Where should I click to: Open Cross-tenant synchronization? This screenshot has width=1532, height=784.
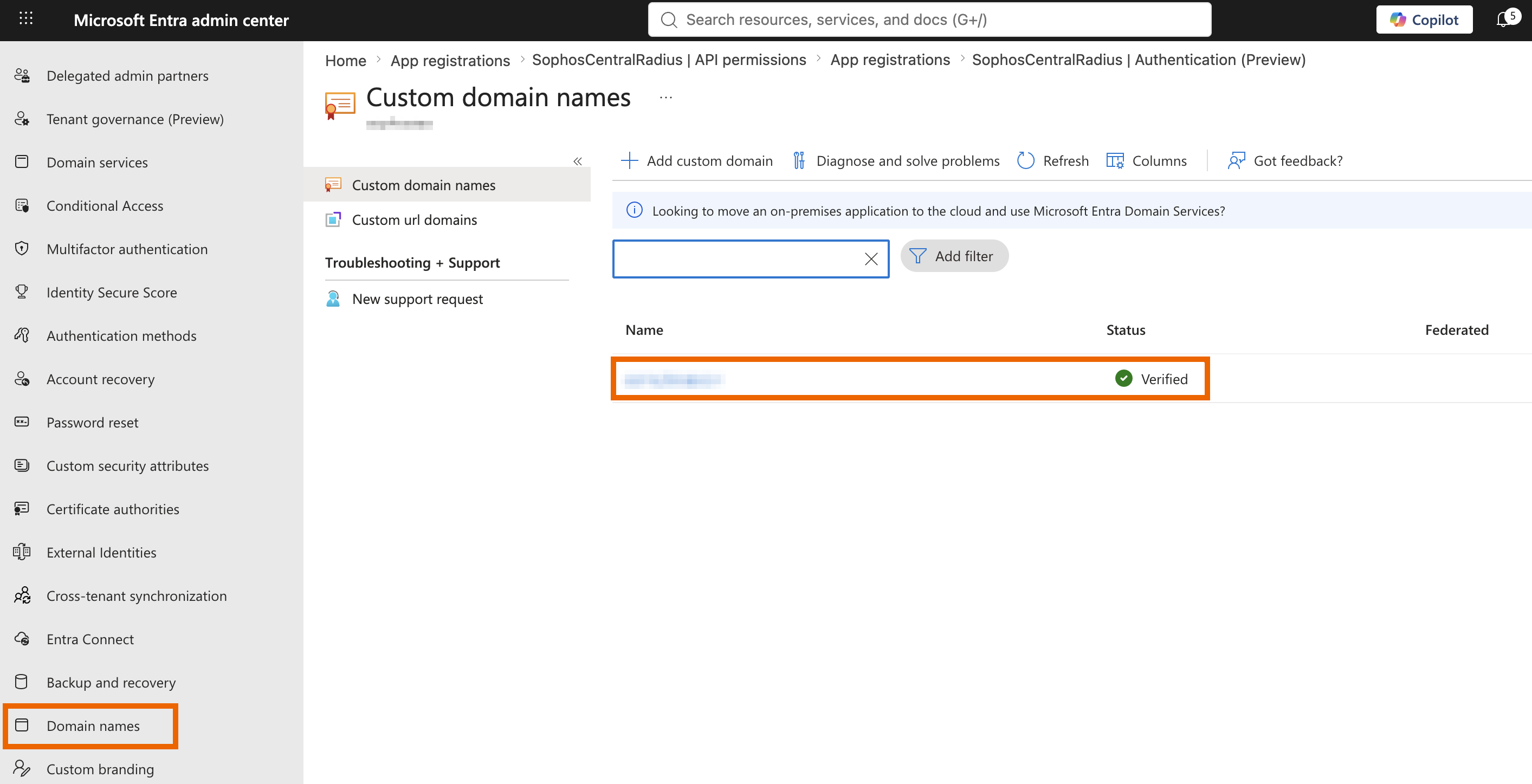pos(136,596)
